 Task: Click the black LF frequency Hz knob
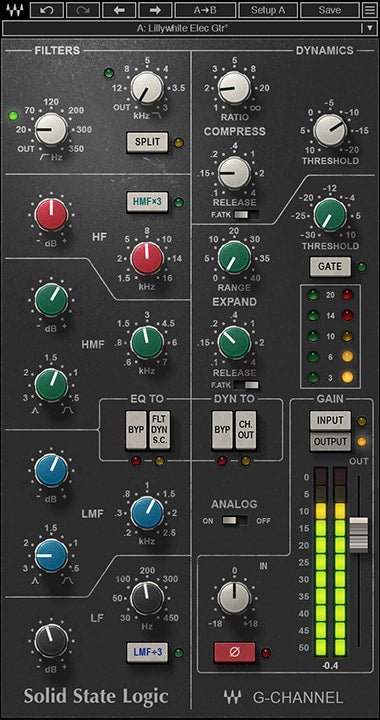click(147, 597)
